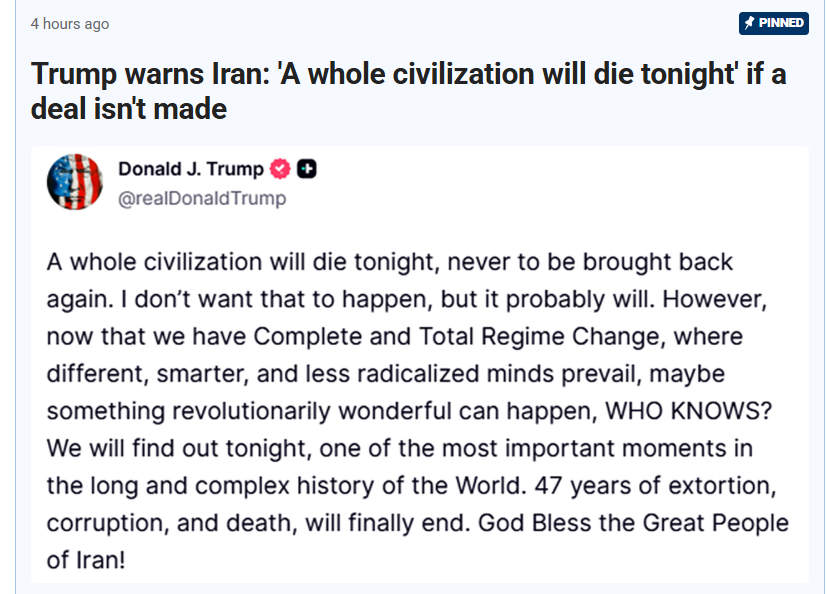Open the '4 hours ago' timestamp
The height and width of the screenshot is (594, 827).
(70, 24)
